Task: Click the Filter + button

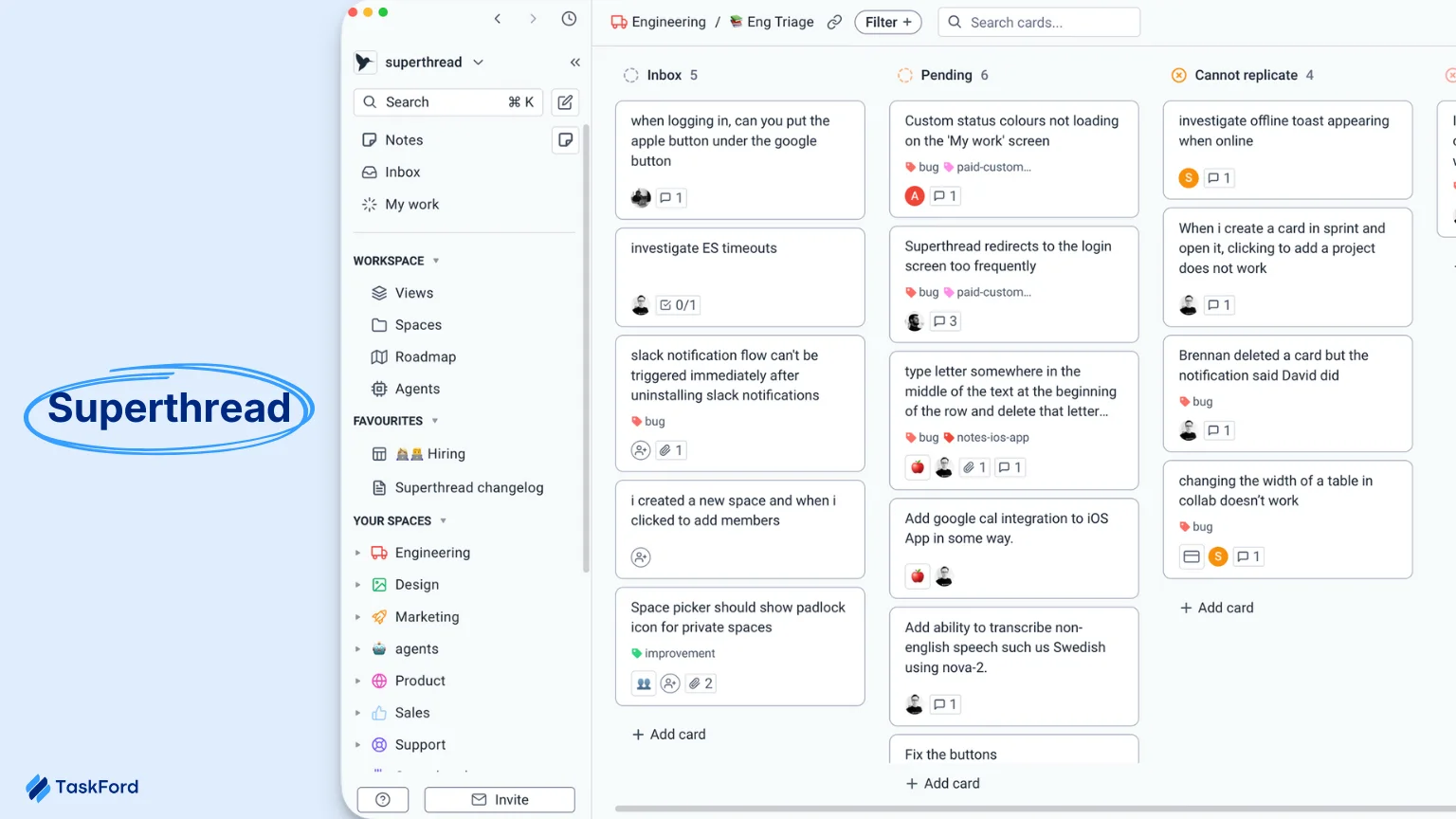Action: click(887, 22)
